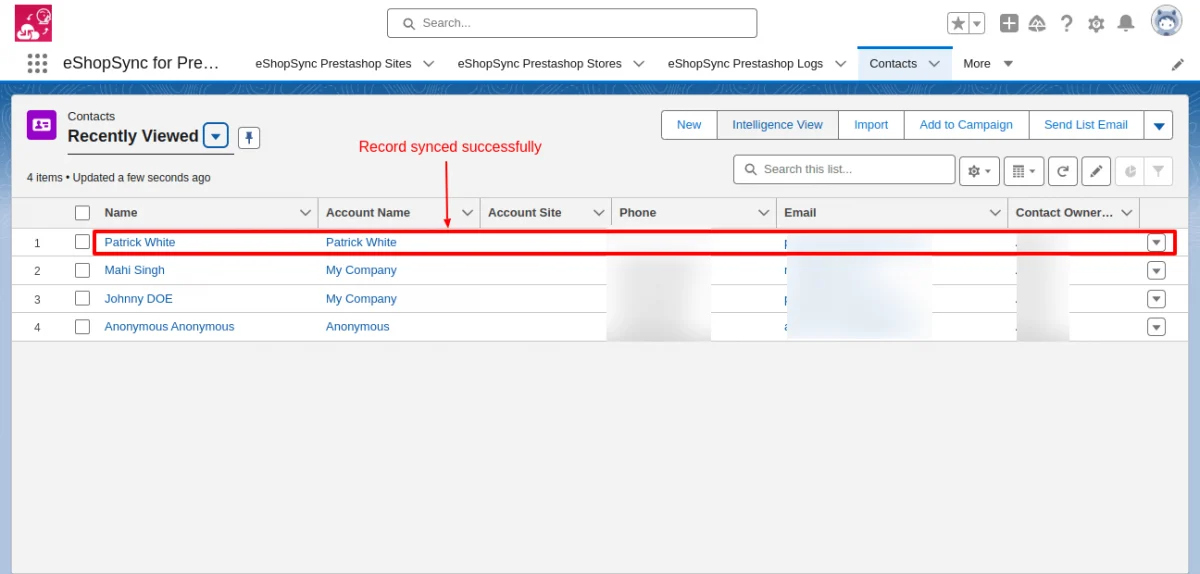Image resolution: width=1200 pixels, height=574 pixels.
Task: Click the Send List Email button
Action: [x=1085, y=125]
